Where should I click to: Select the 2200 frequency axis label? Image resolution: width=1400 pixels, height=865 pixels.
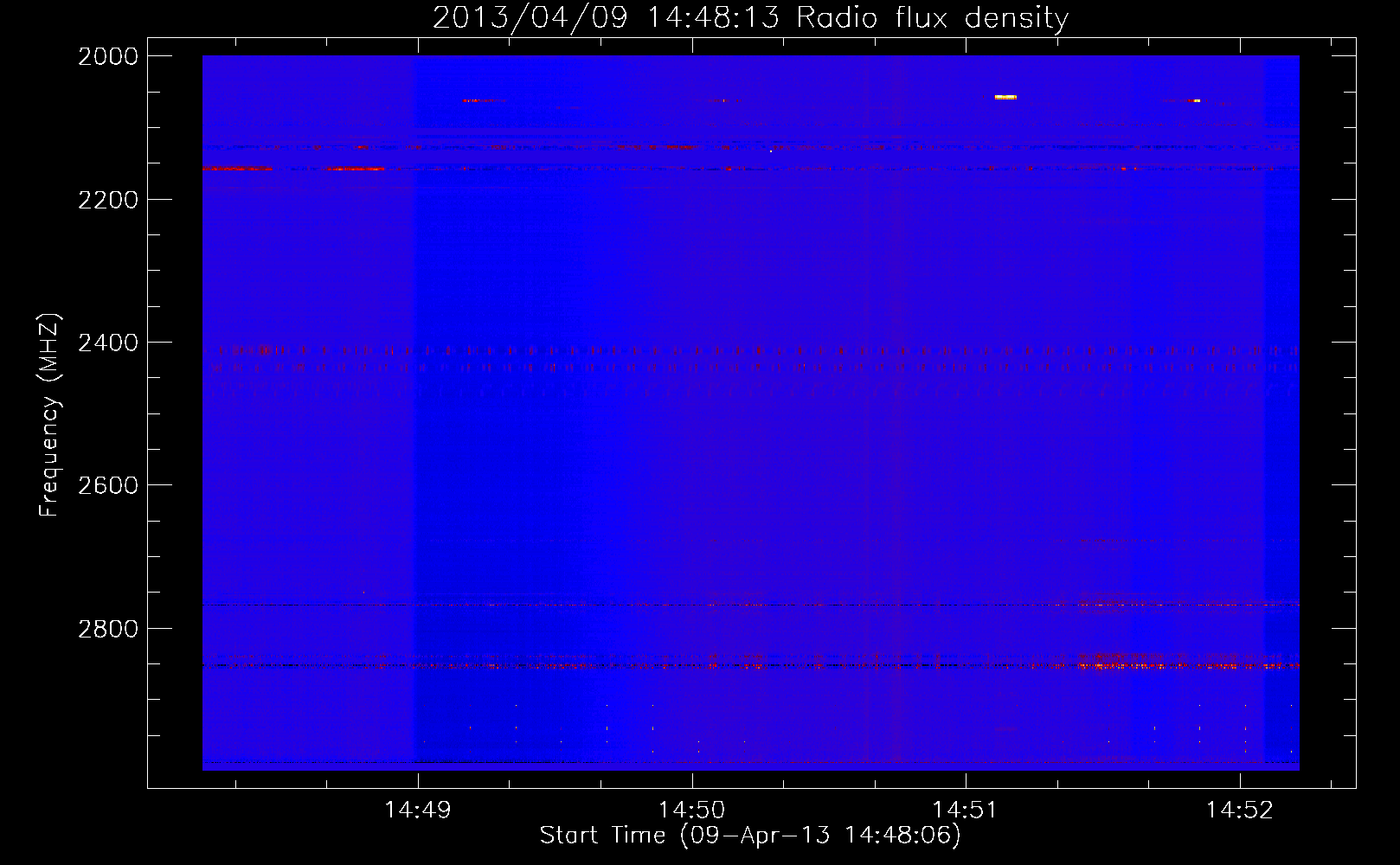pos(108,200)
